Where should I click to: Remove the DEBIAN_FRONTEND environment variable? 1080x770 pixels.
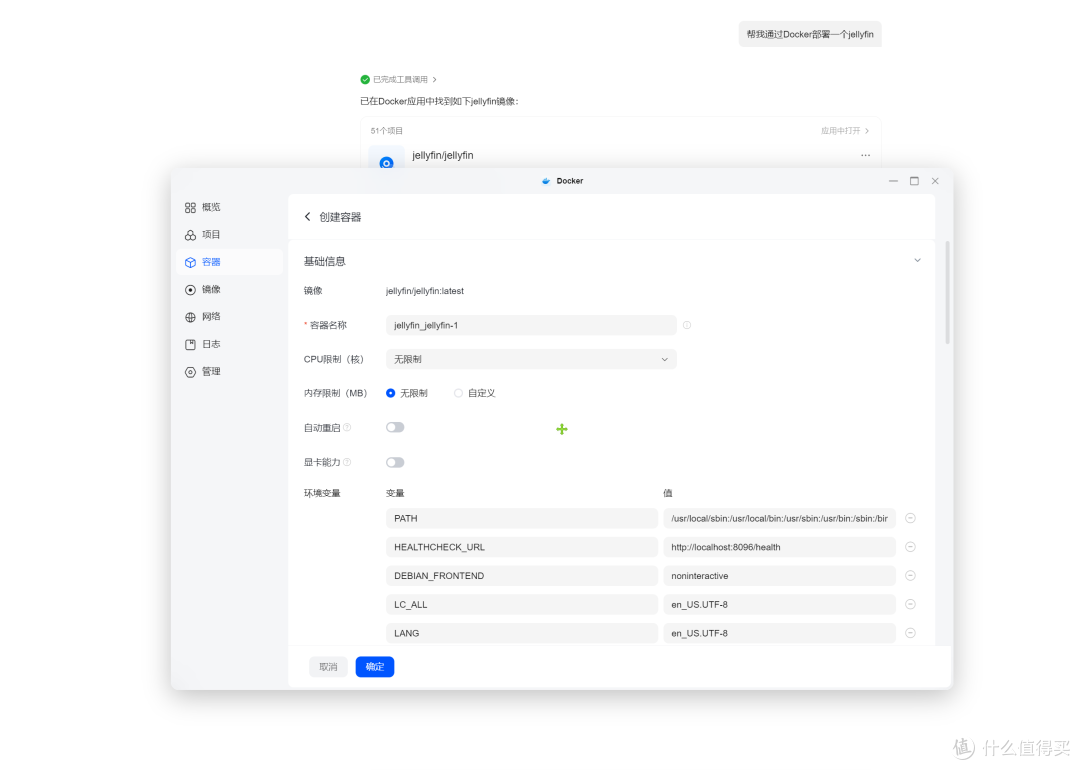coord(910,576)
